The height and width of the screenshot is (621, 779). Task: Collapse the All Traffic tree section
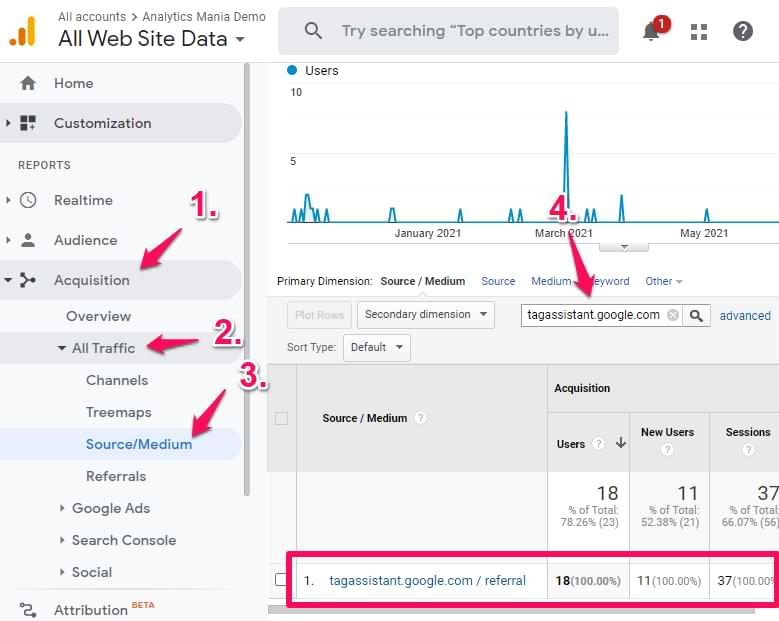62,348
